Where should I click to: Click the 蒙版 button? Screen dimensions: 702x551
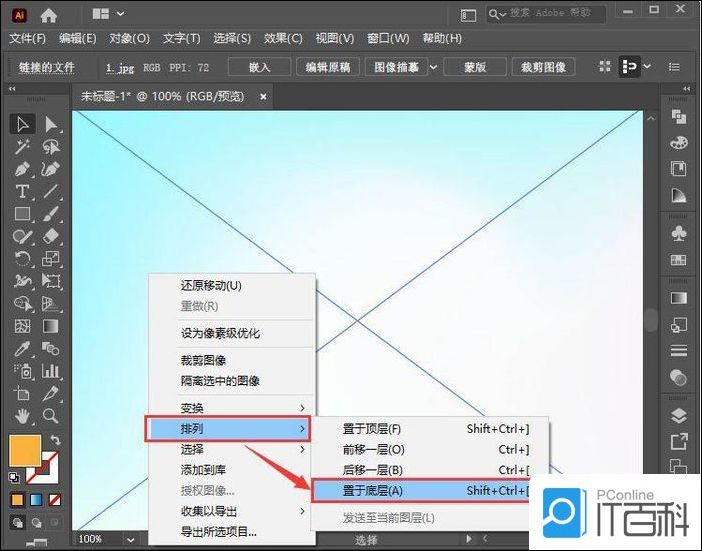click(475, 67)
